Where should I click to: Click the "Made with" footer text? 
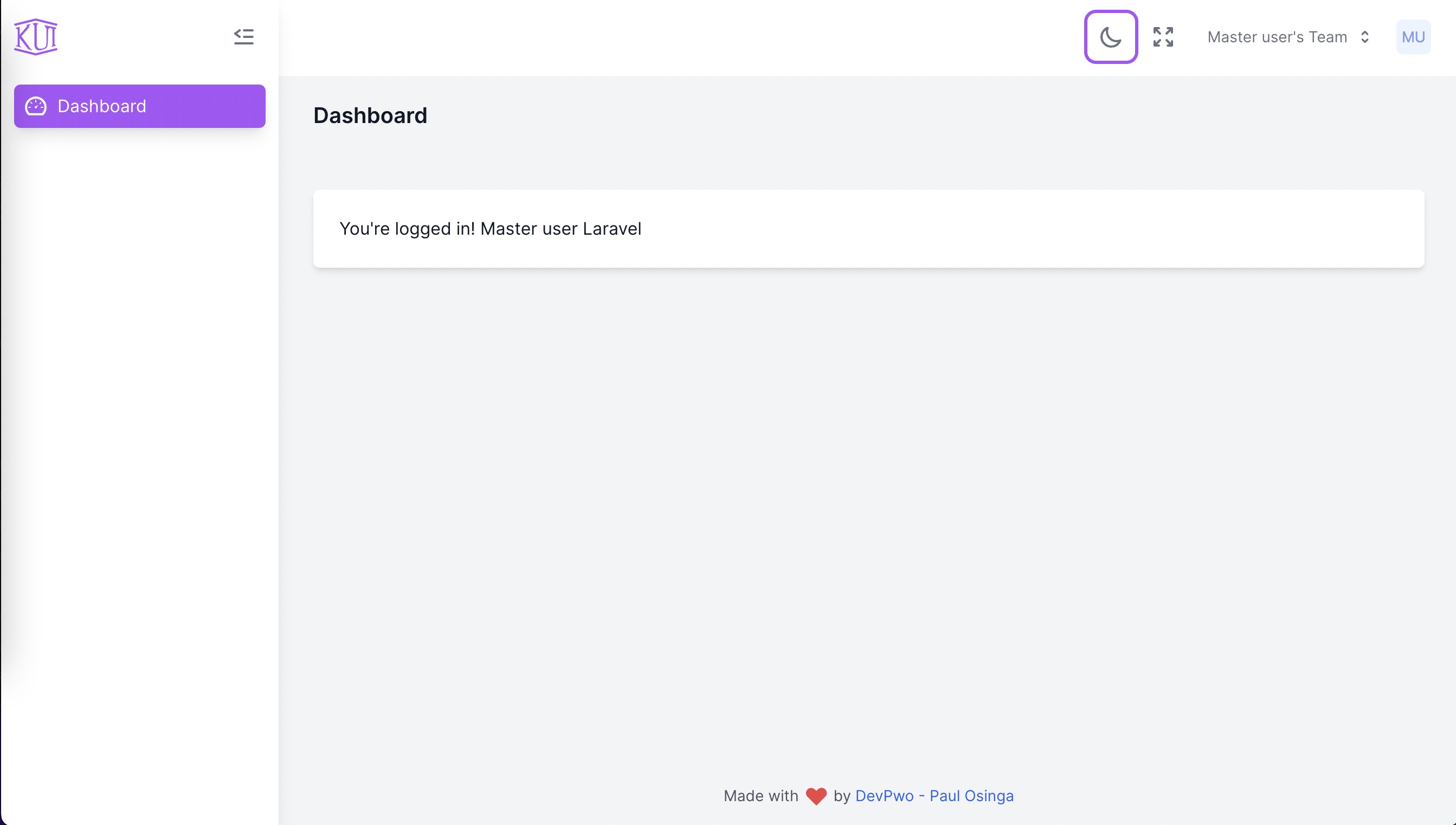(x=761, y=796)
